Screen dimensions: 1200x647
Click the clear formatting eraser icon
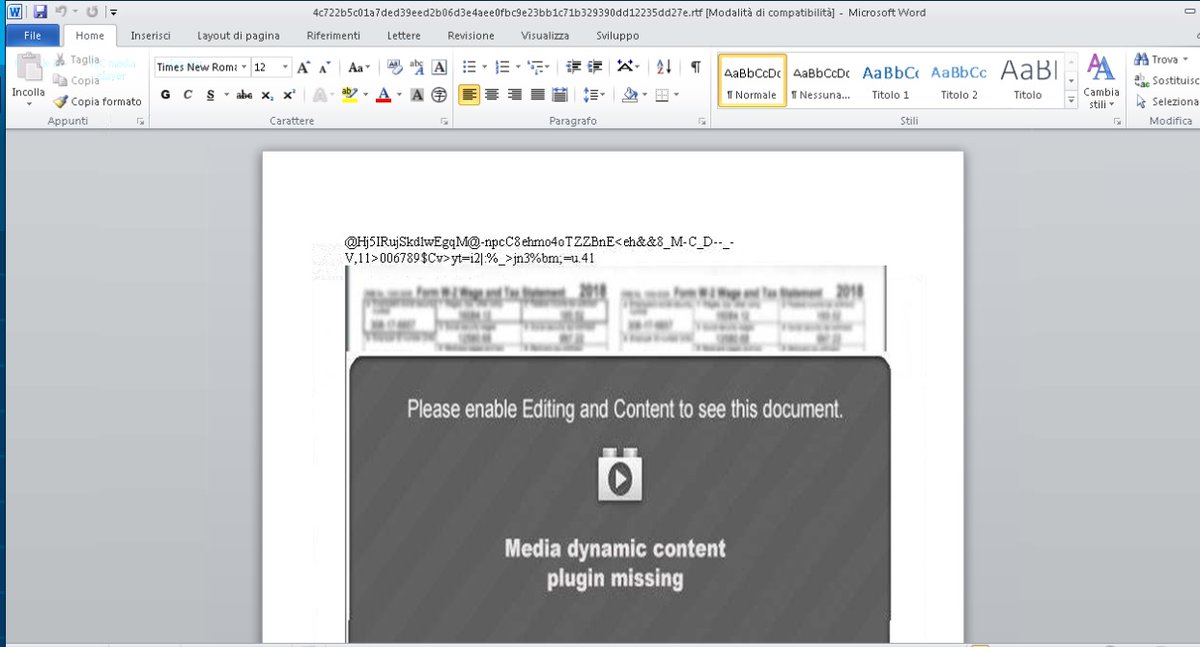click(394, 67)
